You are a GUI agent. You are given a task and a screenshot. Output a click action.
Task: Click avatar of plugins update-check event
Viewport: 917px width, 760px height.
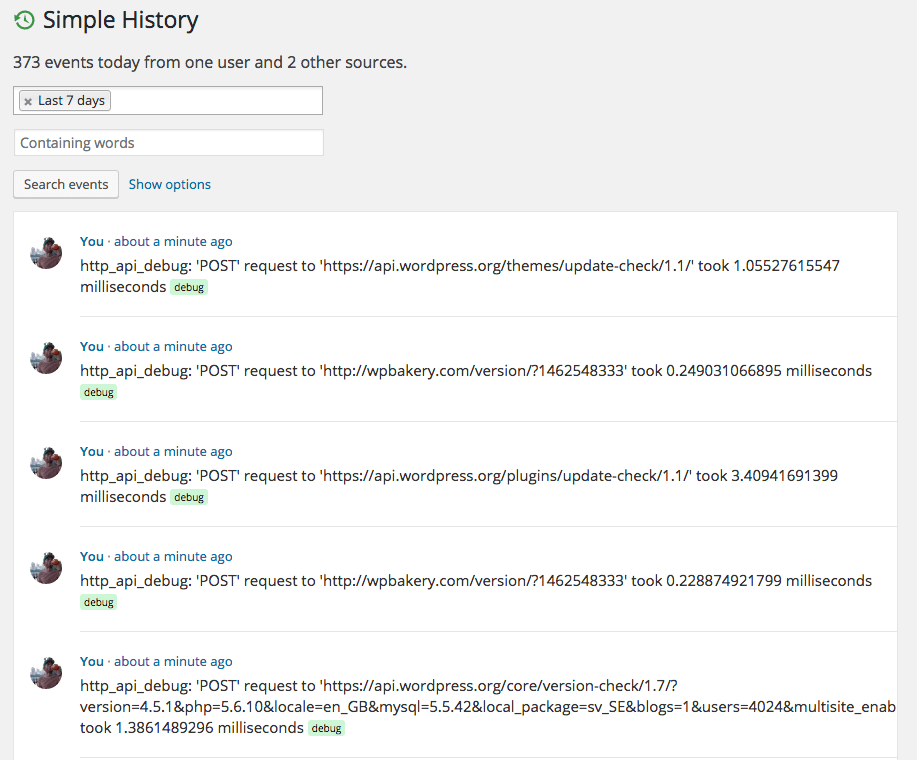[46, 463]
